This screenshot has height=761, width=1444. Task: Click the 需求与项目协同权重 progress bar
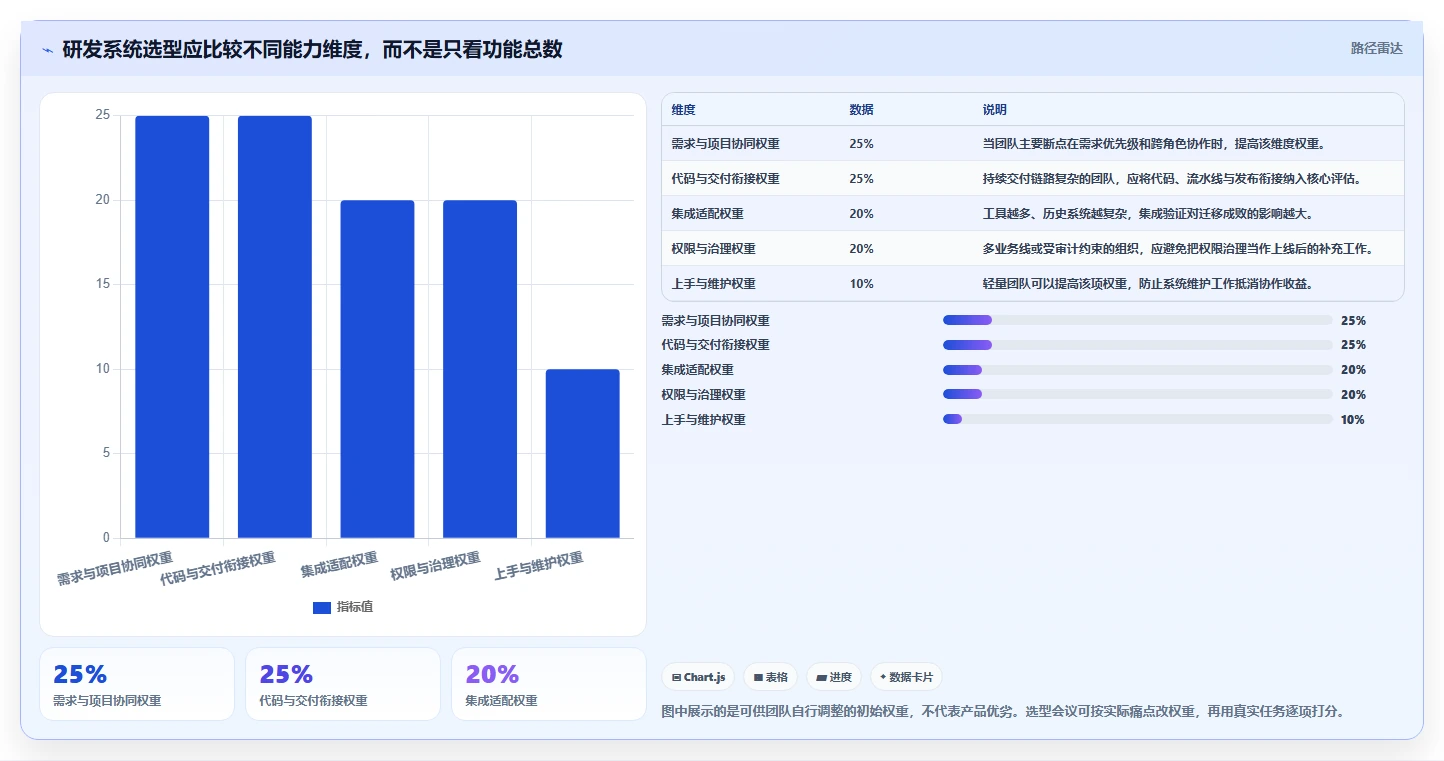tap(1138, 320)
